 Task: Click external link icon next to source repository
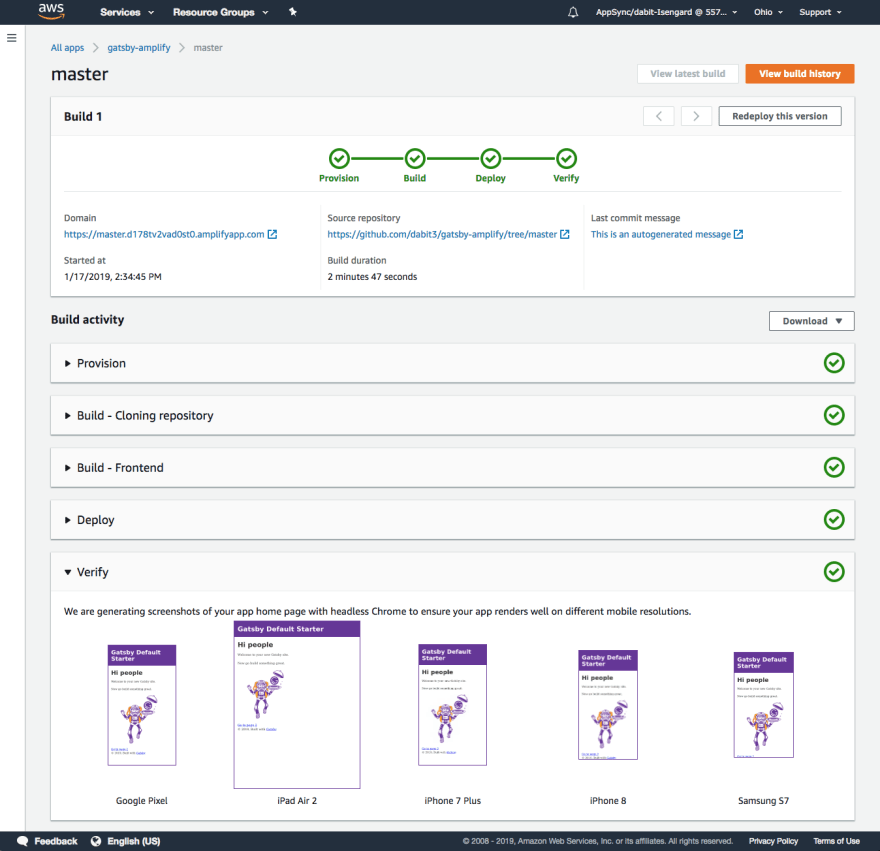565,234
